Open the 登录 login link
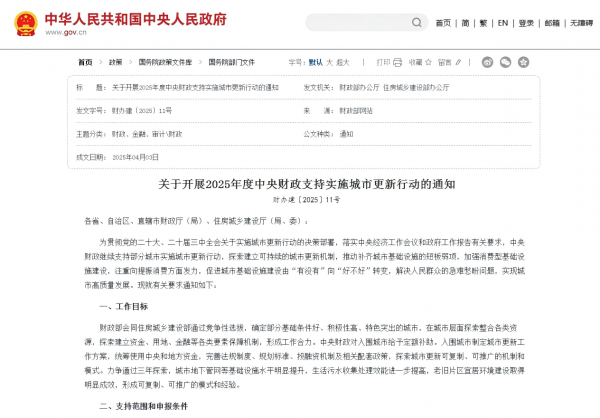The image size is (600, 418). 526,23
